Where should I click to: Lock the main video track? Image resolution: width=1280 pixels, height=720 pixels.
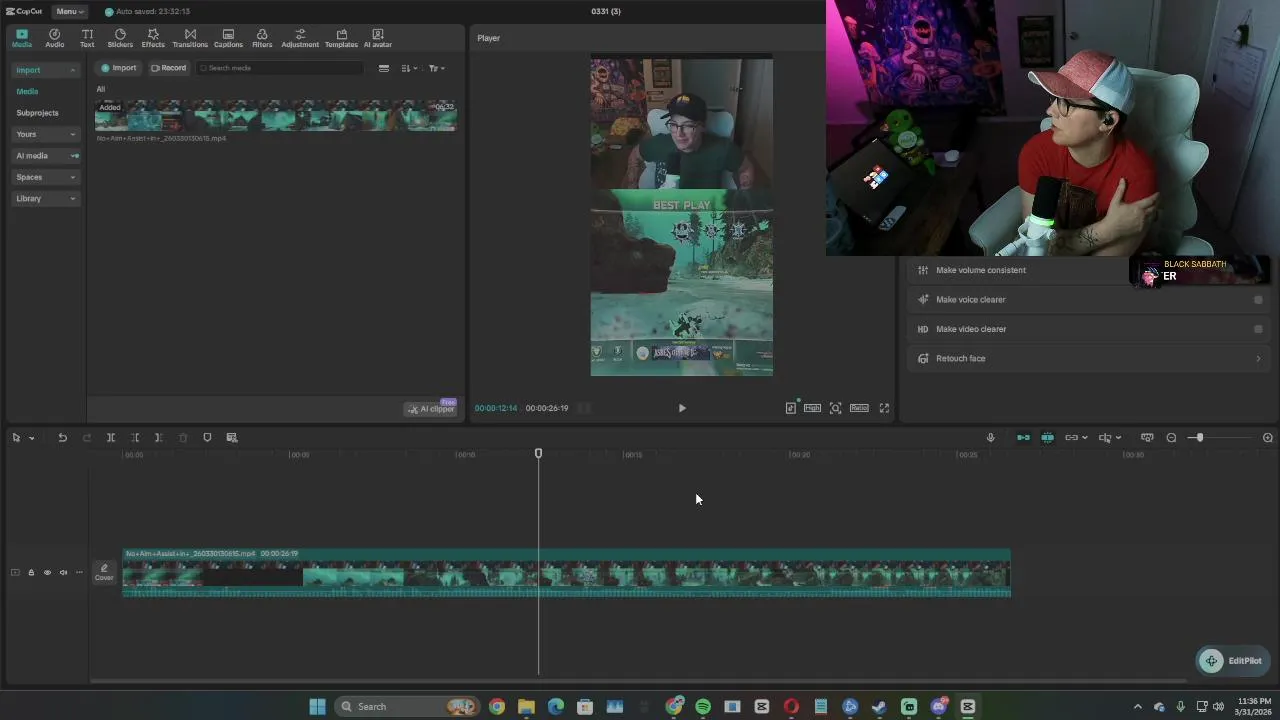click(x=31, y=573)
